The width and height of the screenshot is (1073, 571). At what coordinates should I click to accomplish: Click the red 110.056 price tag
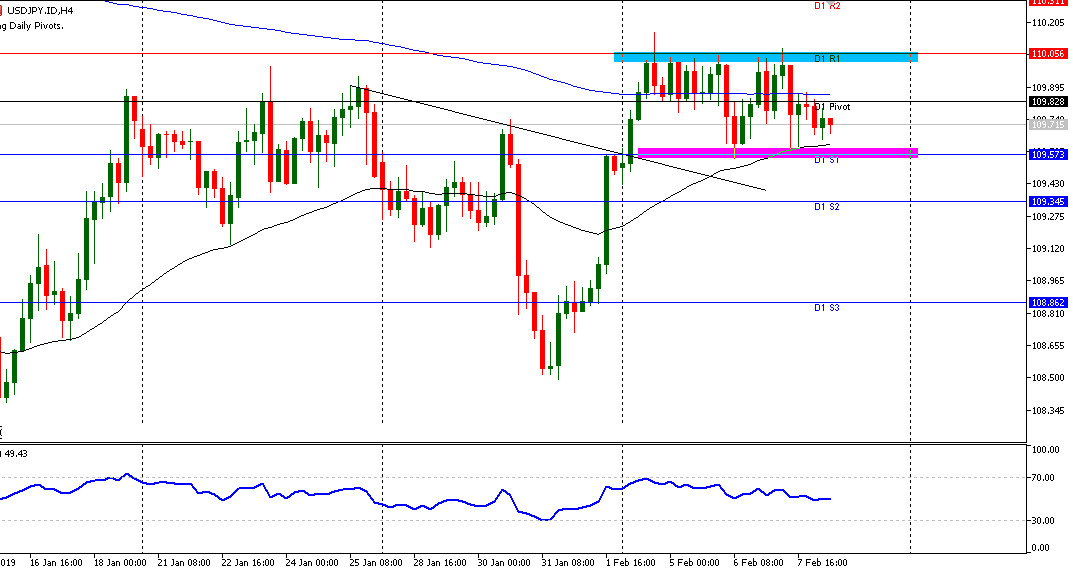tap(1046, 54)
